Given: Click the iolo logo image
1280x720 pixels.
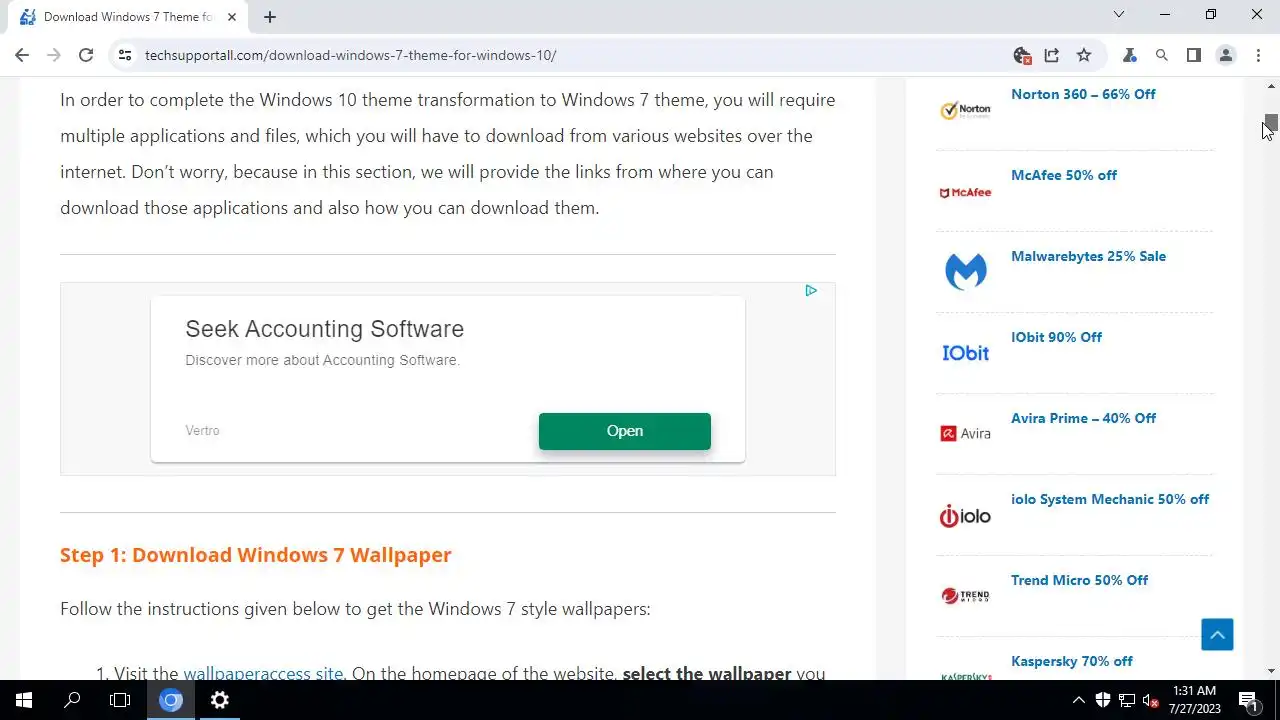Looking at the screenshot, I should click(x=965, y=516).
